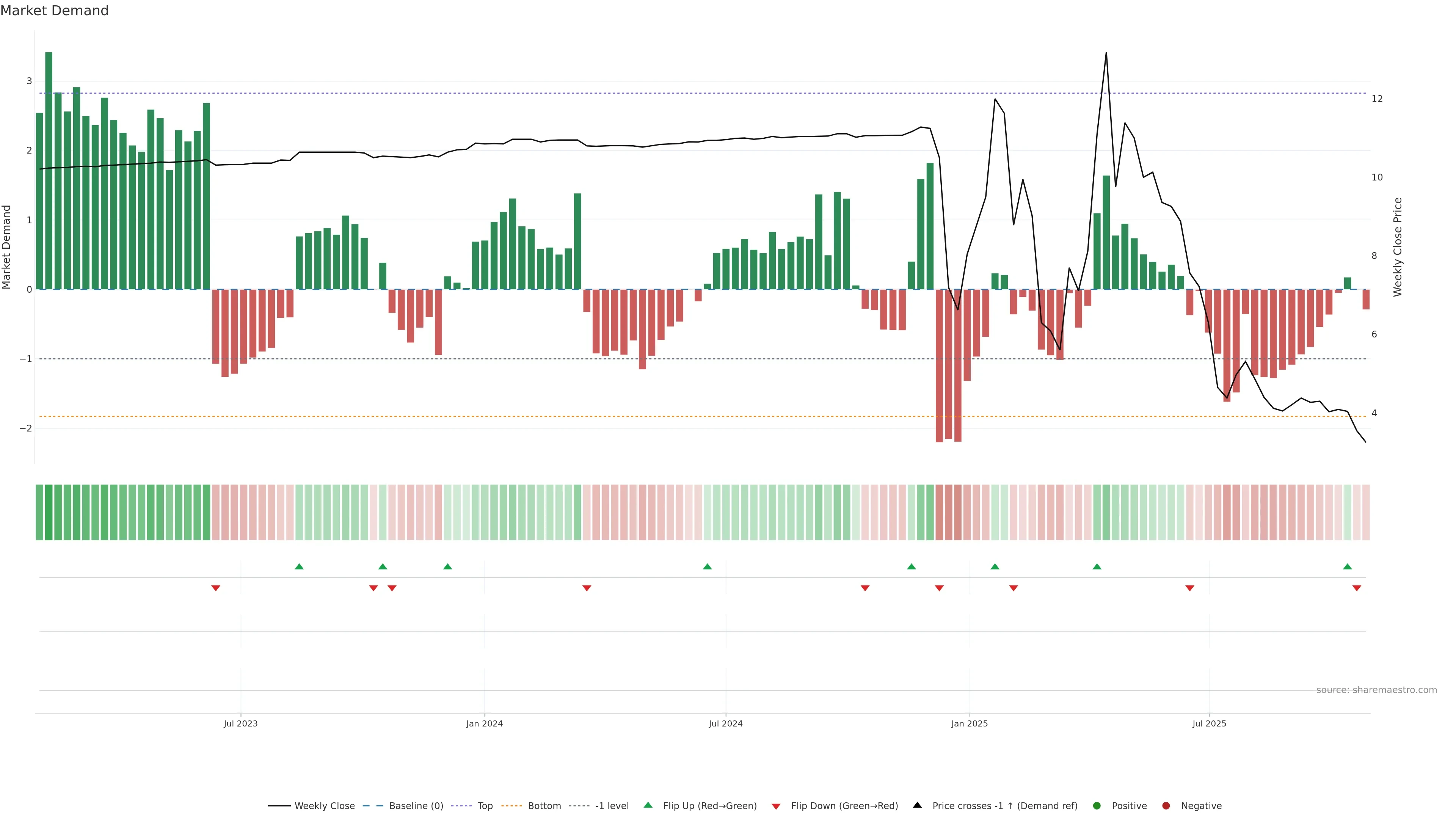Click the darkest green heatmap cell at left
The image size is (1456, 819).
(x=49, y=512)
